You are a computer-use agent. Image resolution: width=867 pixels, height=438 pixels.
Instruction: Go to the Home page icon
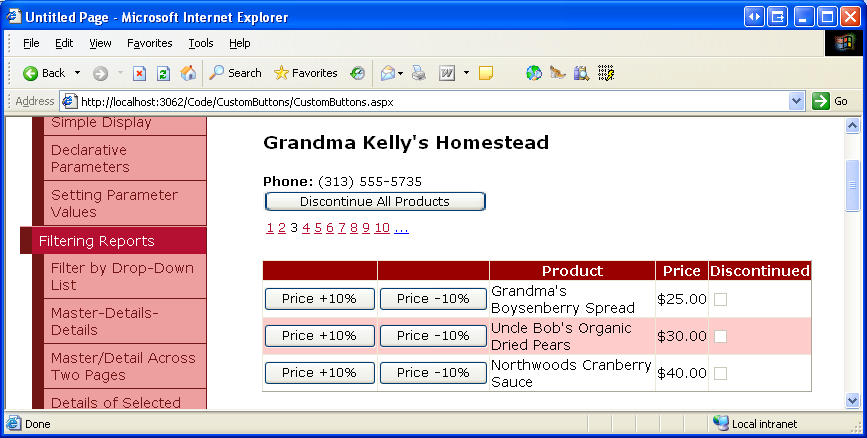(x=188, y=73)
